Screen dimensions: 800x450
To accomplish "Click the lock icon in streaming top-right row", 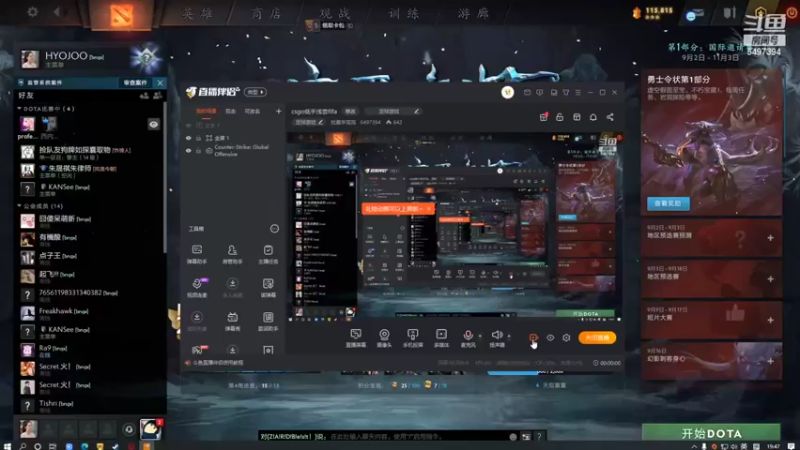I will tap(560, 117).
